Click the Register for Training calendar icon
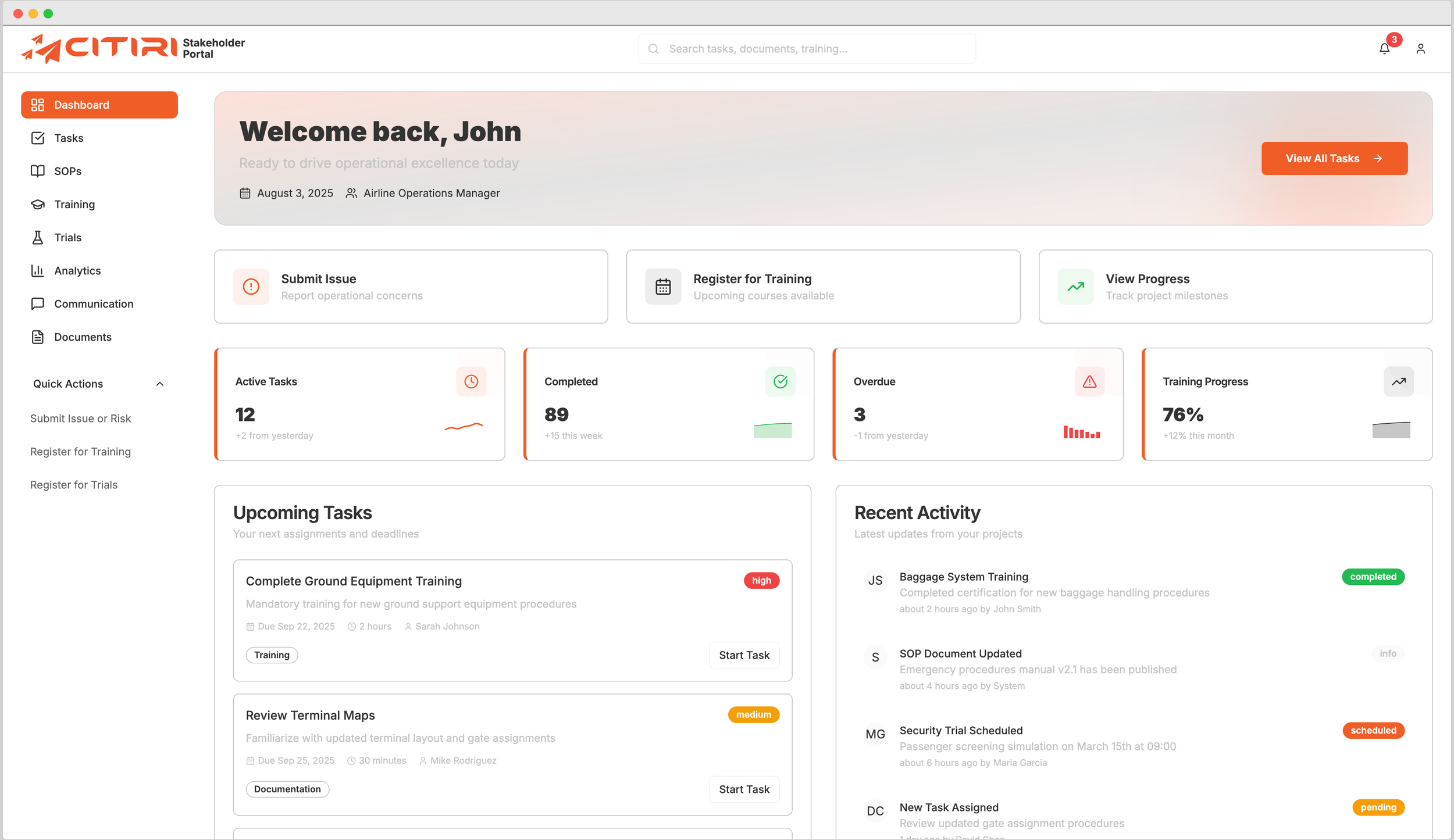1454x840 pixels. pos(663,287)
